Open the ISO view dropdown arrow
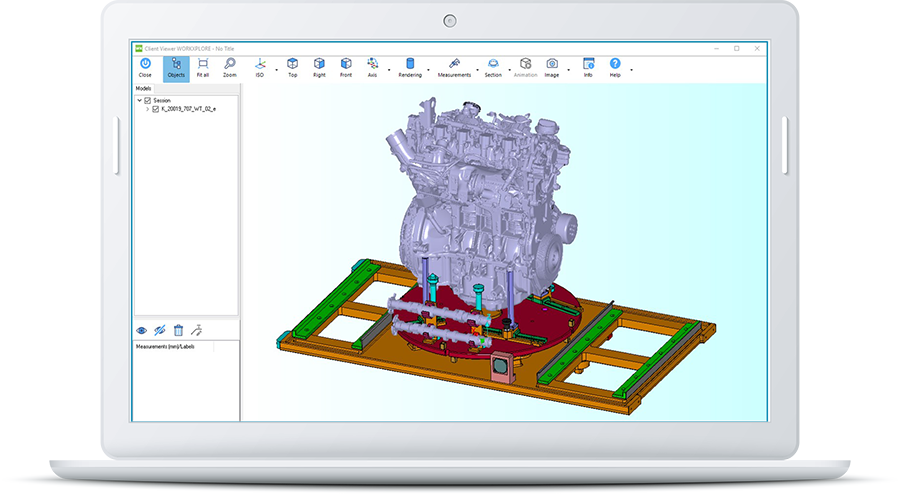Image resolution: width=900 pixels, height=494 pixels. (276, 69)
